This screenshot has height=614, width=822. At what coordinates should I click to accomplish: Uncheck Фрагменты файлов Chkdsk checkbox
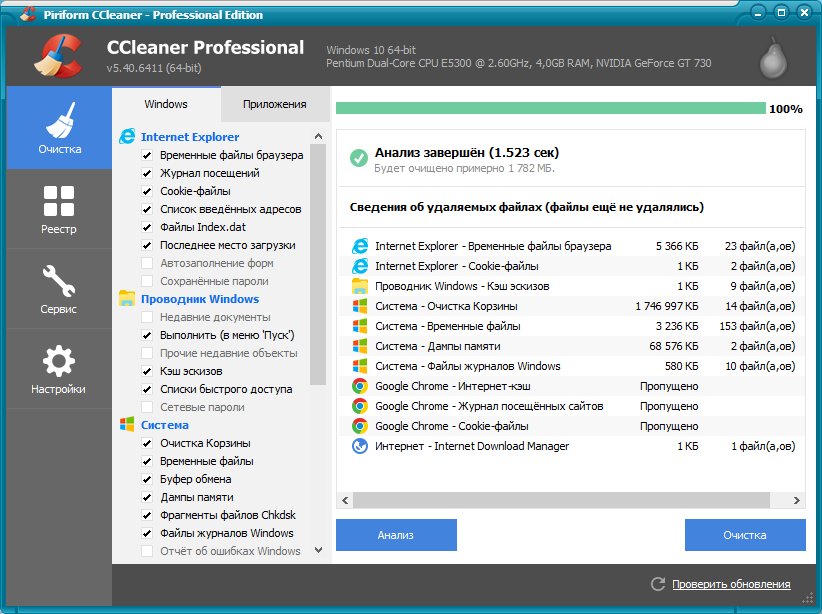[147, 515]
